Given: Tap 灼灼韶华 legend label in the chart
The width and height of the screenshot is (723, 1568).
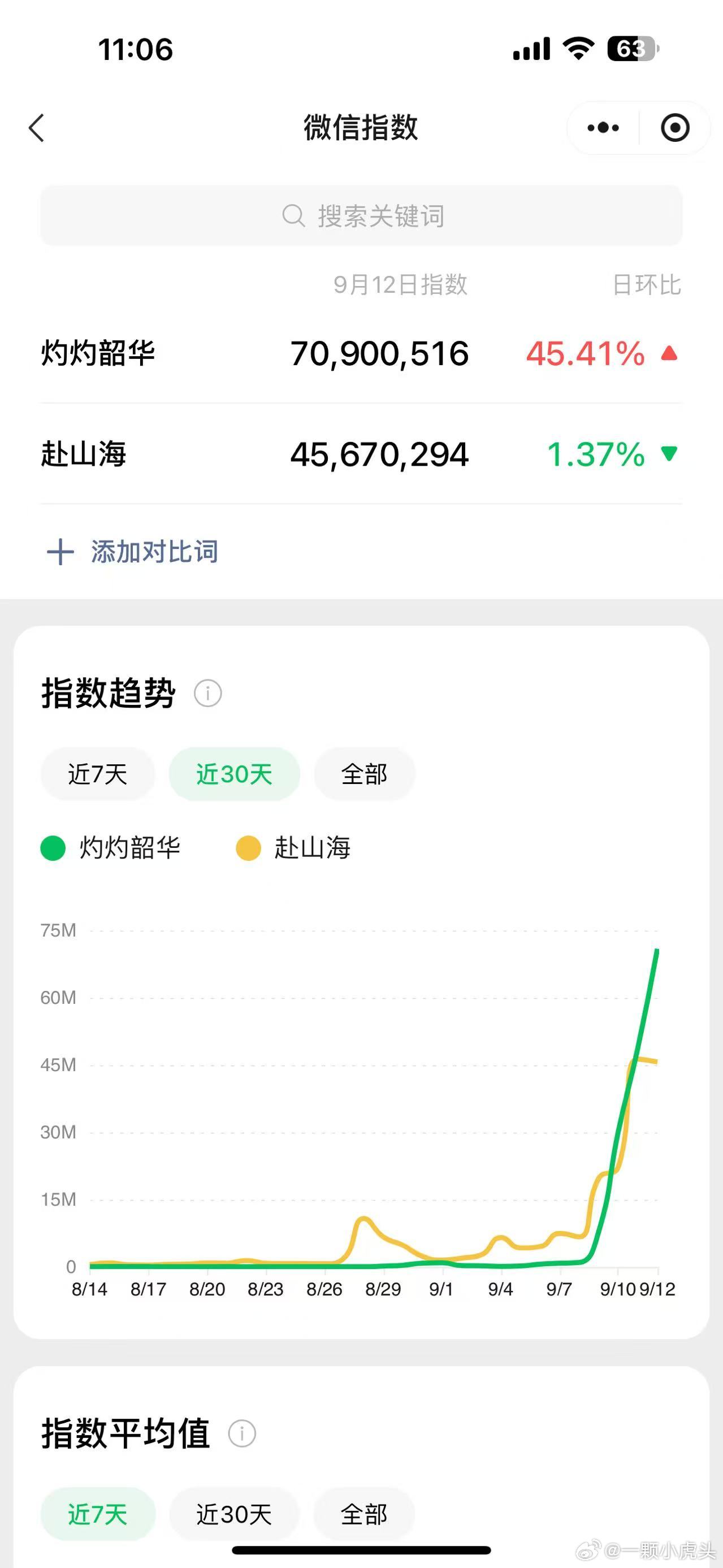Looking at the screenshot, I should point(129,848).
